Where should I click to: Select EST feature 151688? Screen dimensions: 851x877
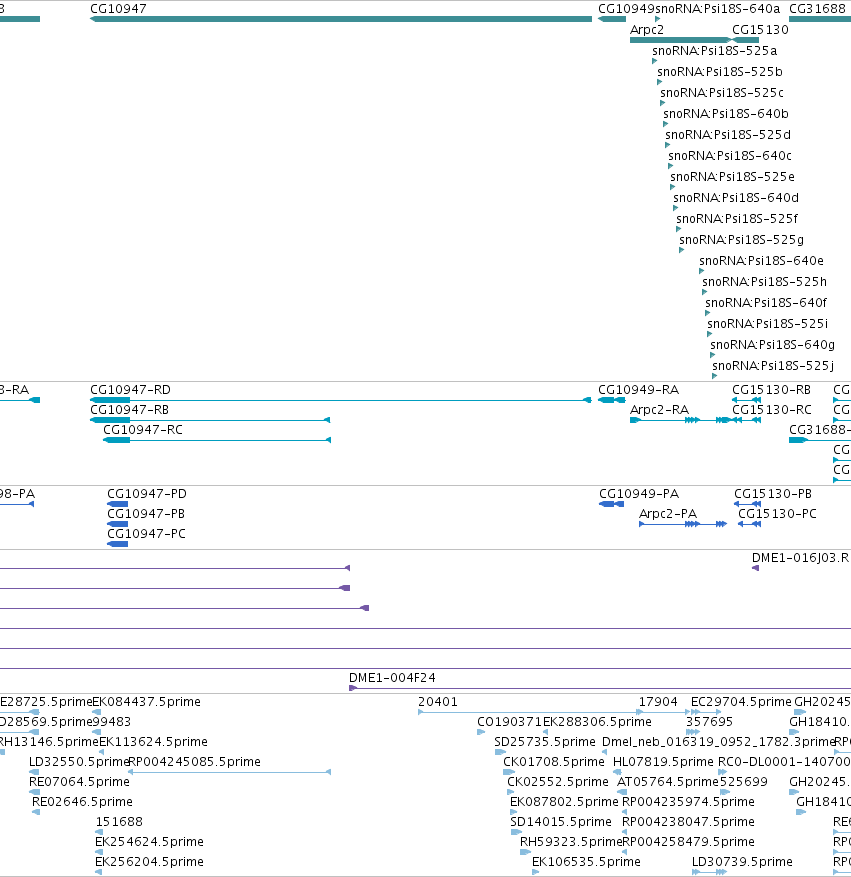click(x=99, y=833)
